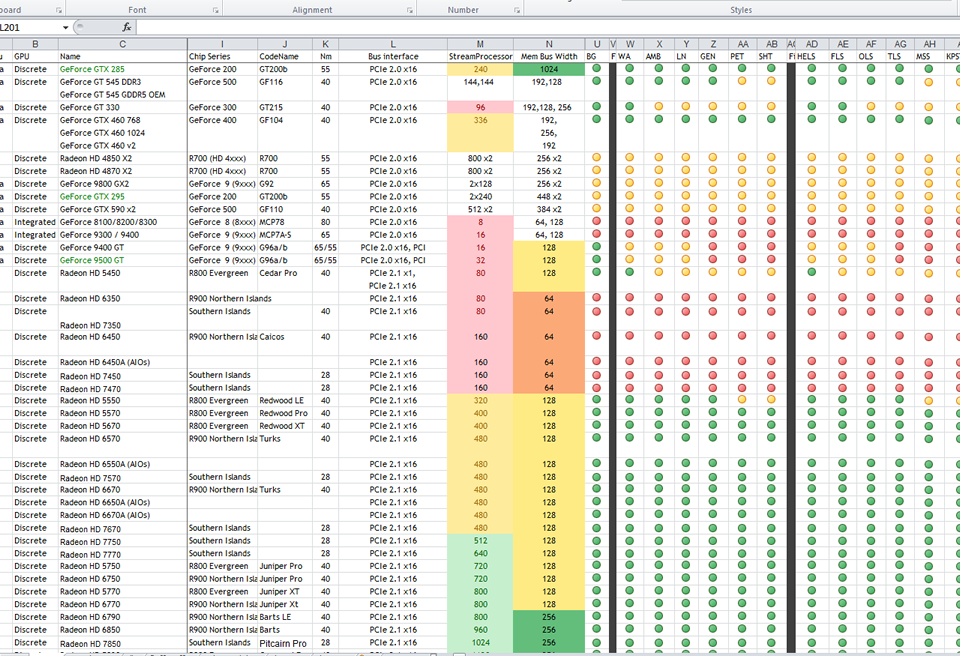The height and width of the screenshot is (656, 960).
Task: Expand the Name Box dropdown arrow
Action: (65, 28)
